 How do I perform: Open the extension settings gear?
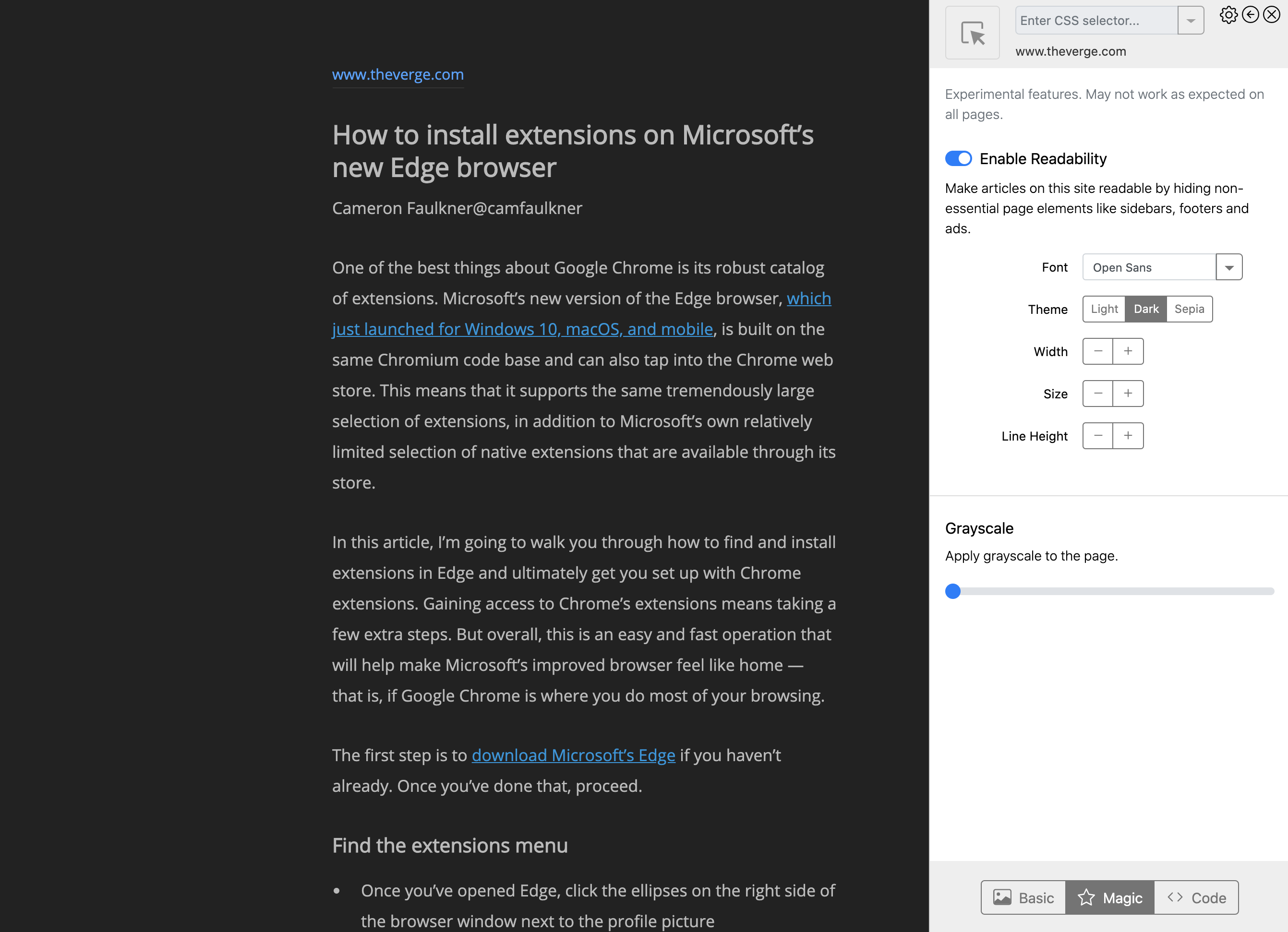(1228, 14)
